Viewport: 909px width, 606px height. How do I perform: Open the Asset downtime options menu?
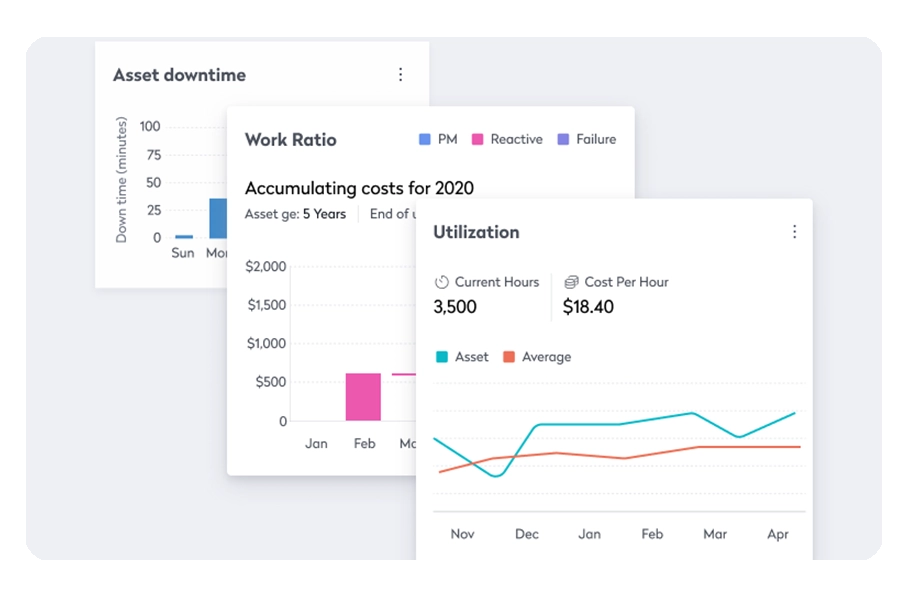(x=400, y=75)
